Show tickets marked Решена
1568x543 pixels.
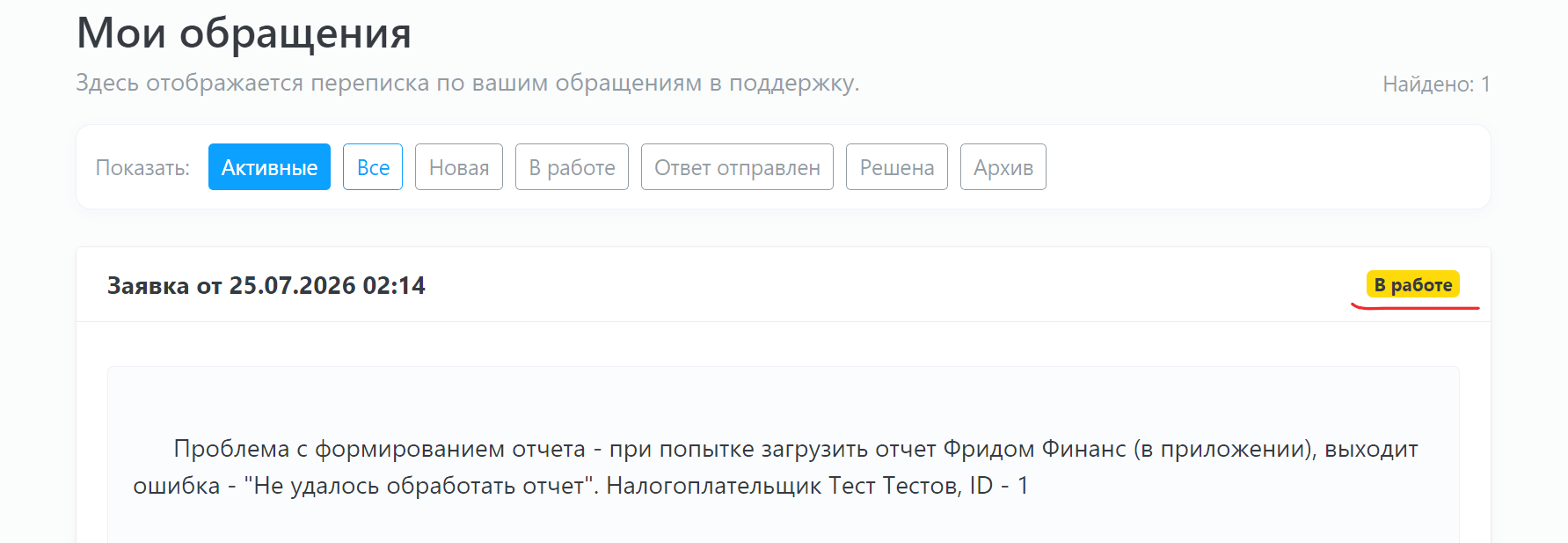[x=897, y=167]
